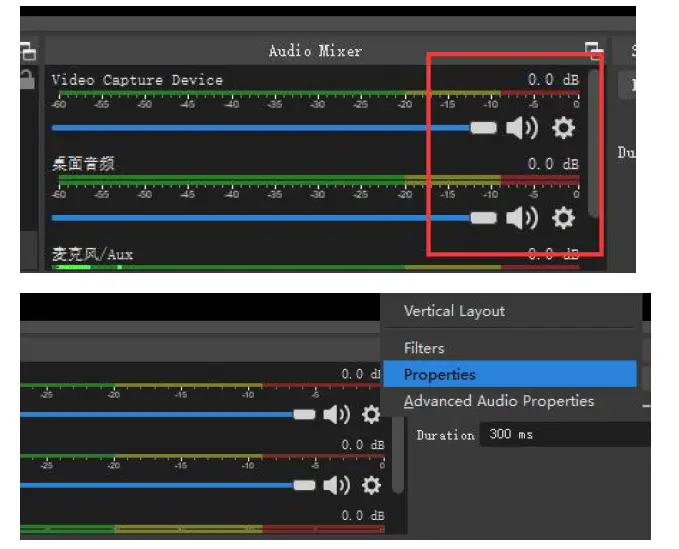Open the lower gear icon in the bottom mixer
This screenshot has width=679, height=549.
coord(371,485)
